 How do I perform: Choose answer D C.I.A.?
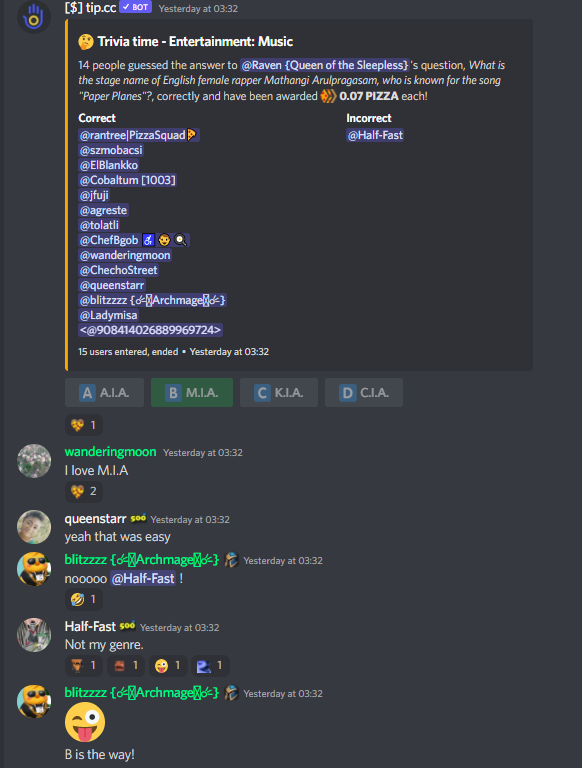(x=364, y=393)
